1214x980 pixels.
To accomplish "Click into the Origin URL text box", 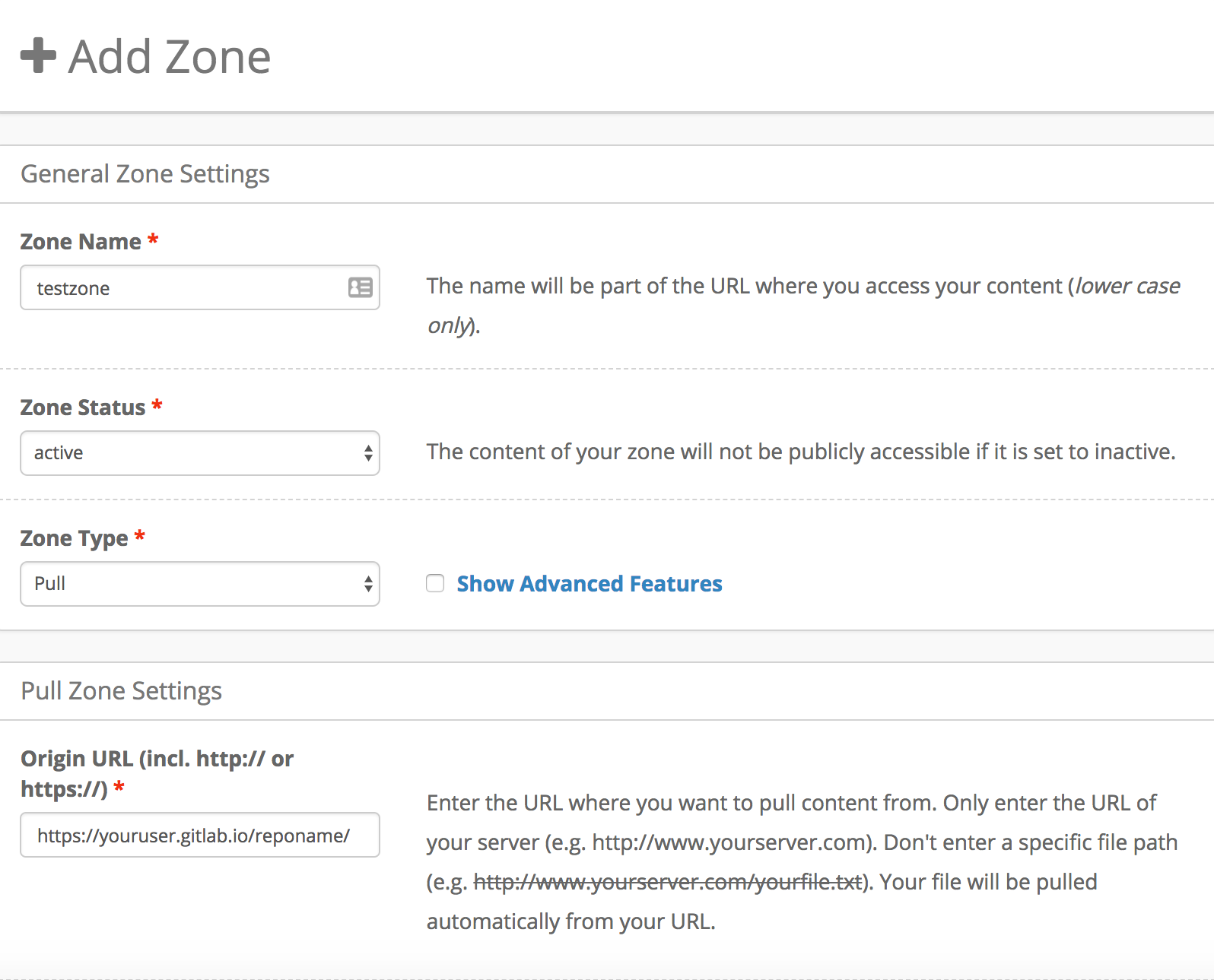I will [x=199, y=836].
